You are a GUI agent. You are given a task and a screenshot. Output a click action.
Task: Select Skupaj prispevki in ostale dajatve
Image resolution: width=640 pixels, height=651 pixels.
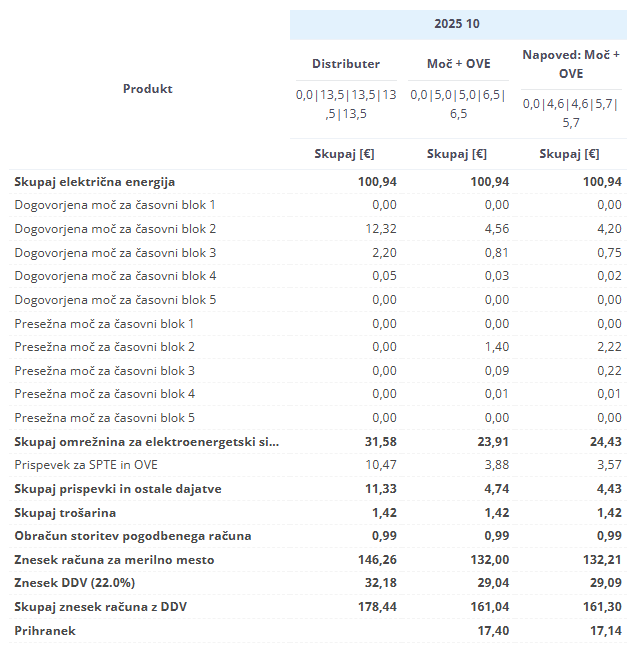[x=118, y=489]
